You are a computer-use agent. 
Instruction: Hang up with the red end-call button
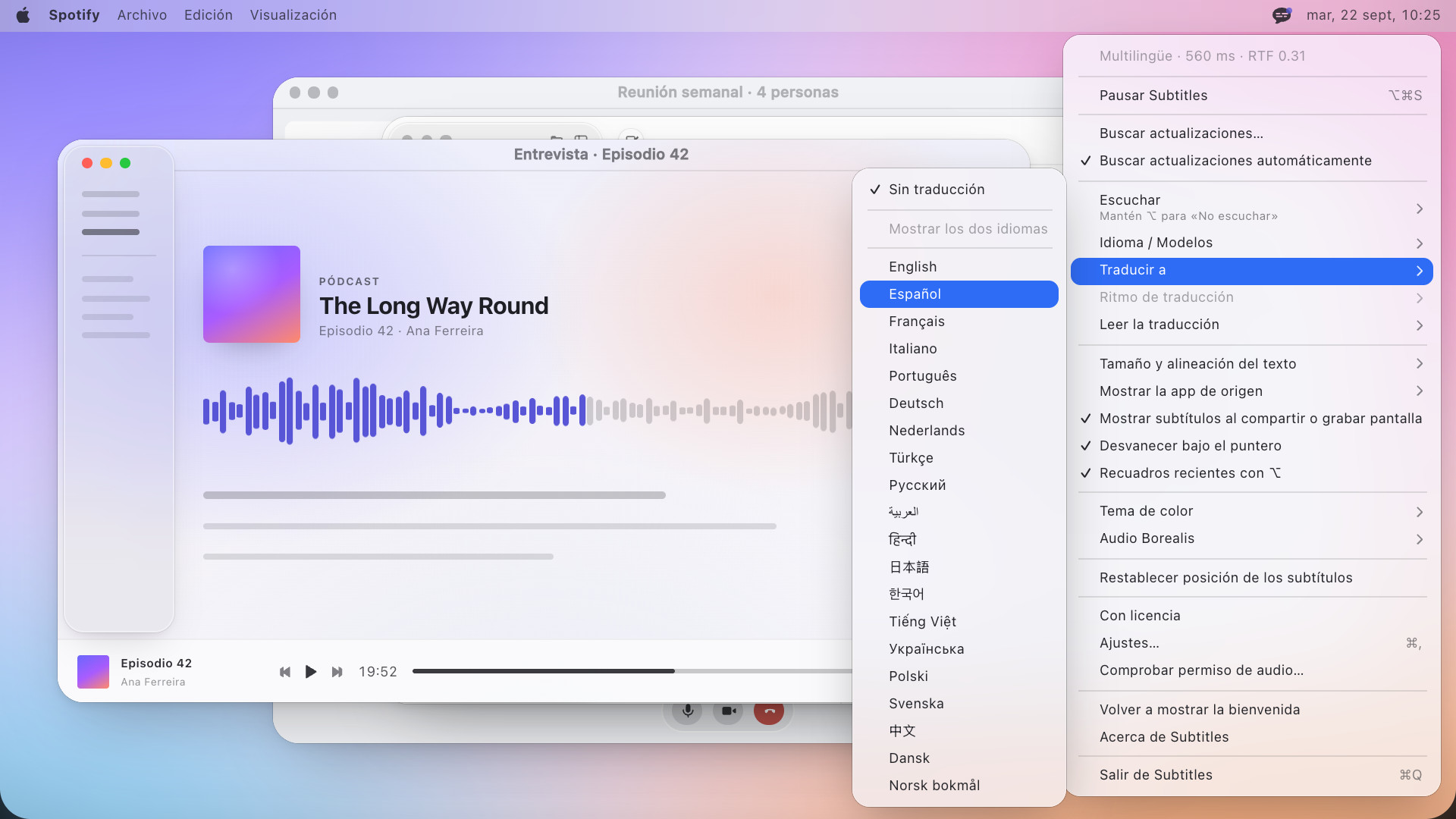click(769, 711)
